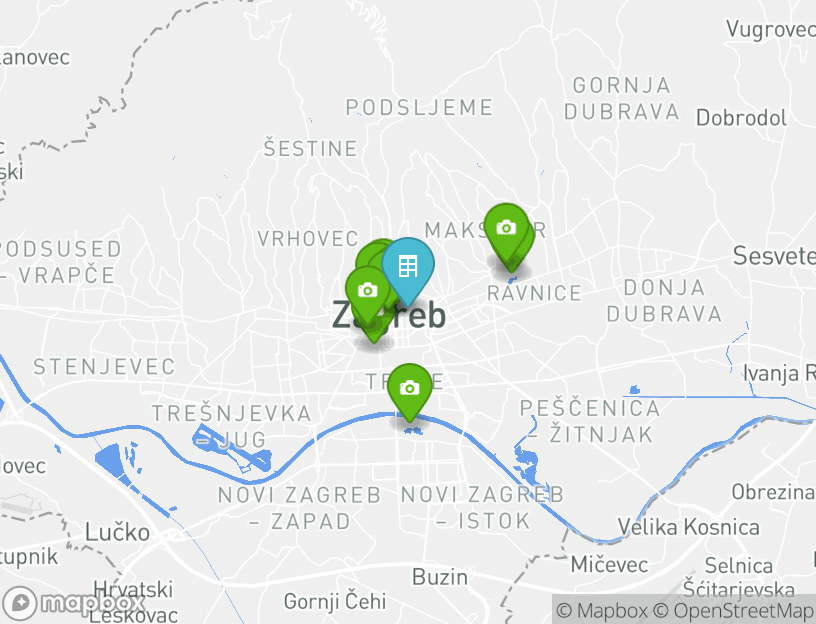Open the © Mapbox attribution link
The height and width of the screenshot is (624, 816).
coord(601,610)
